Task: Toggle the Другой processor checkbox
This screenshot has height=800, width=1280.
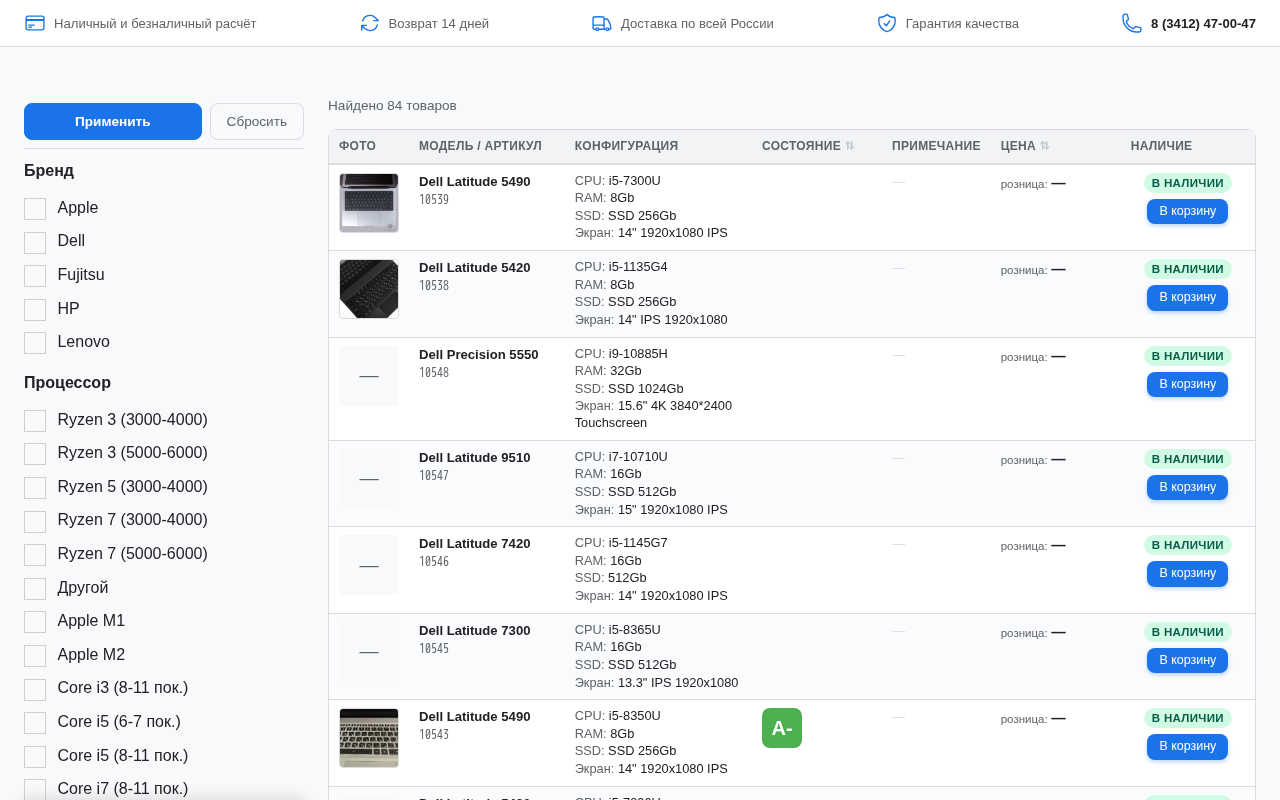Action: click(35, 589)
